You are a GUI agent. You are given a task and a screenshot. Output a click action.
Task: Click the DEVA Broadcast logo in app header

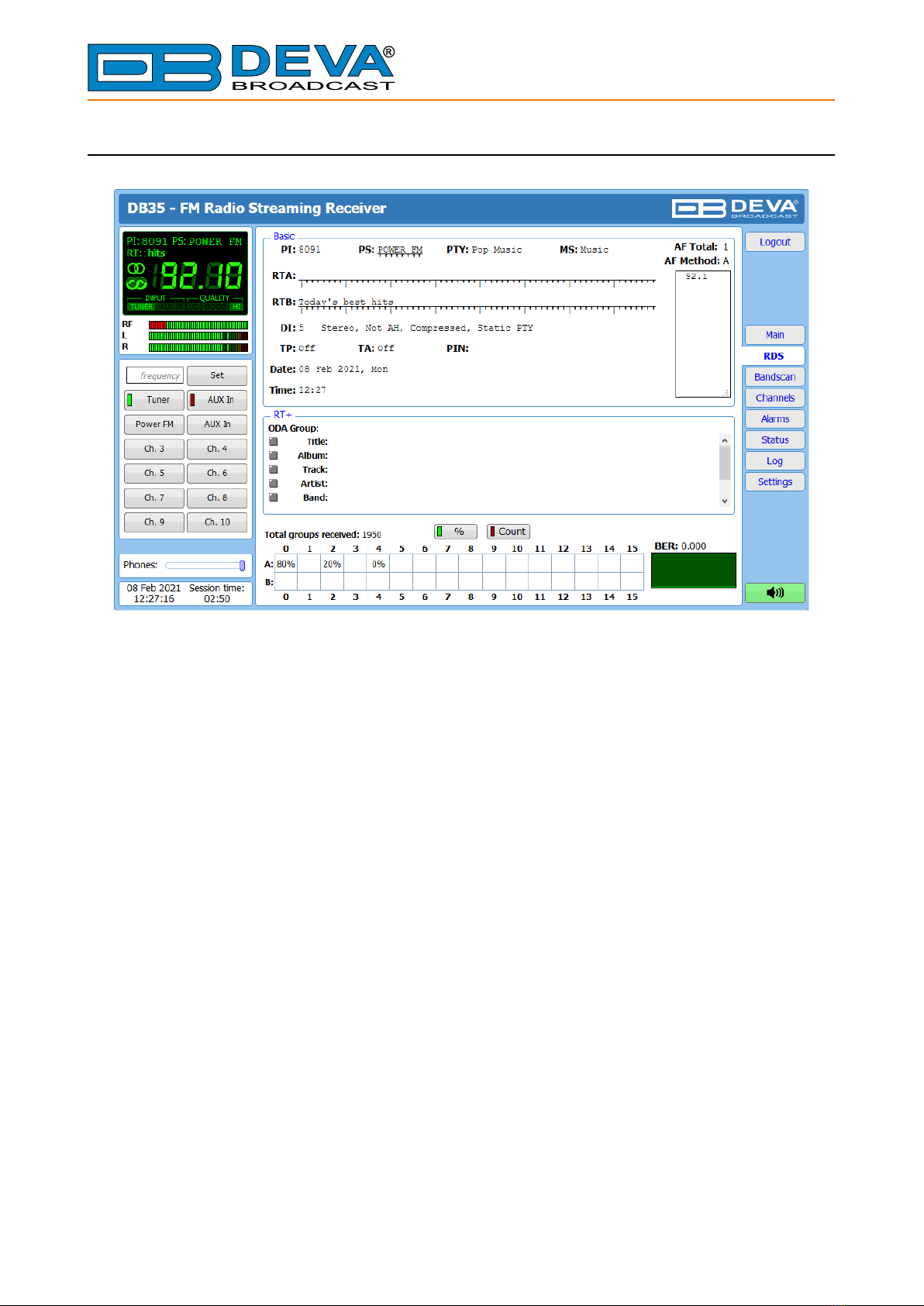[735, 208]
